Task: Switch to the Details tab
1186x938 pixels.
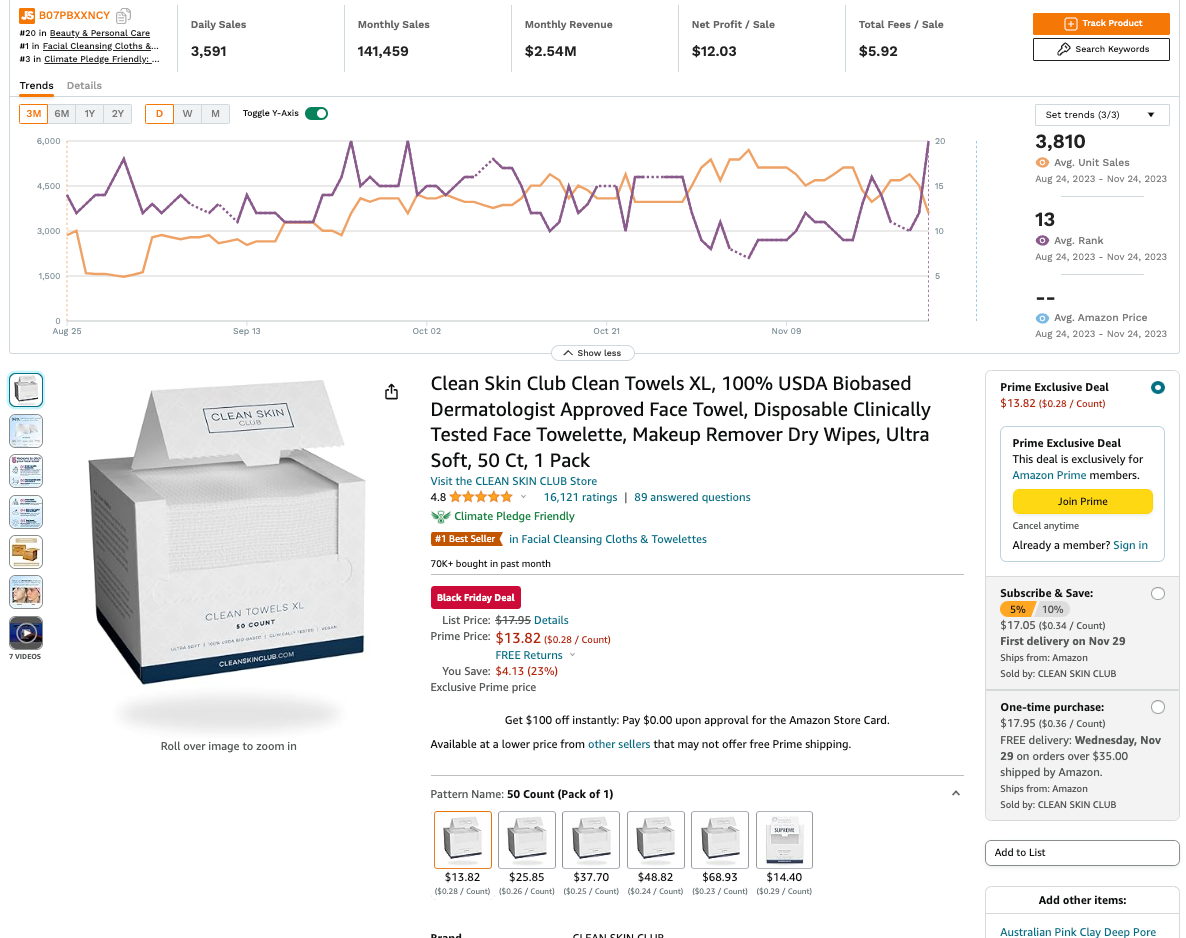Action: (84, 86)
